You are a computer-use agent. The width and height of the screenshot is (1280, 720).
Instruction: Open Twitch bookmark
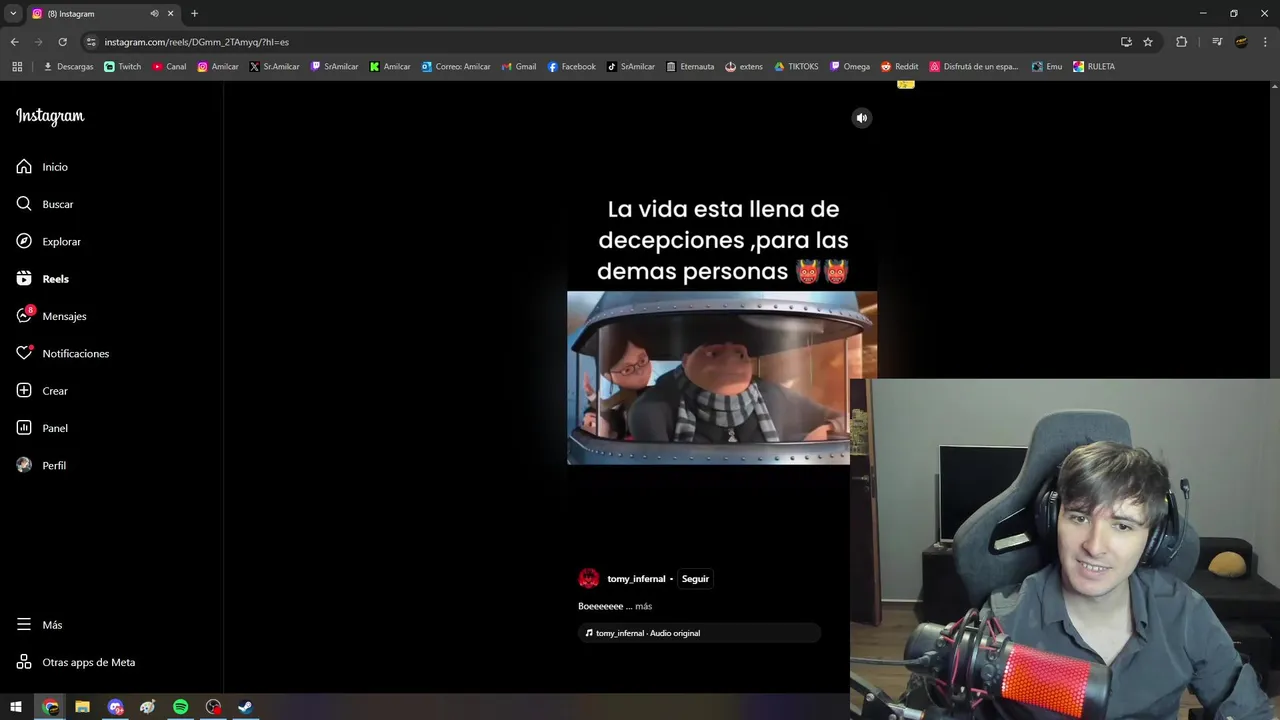(123, 67)
